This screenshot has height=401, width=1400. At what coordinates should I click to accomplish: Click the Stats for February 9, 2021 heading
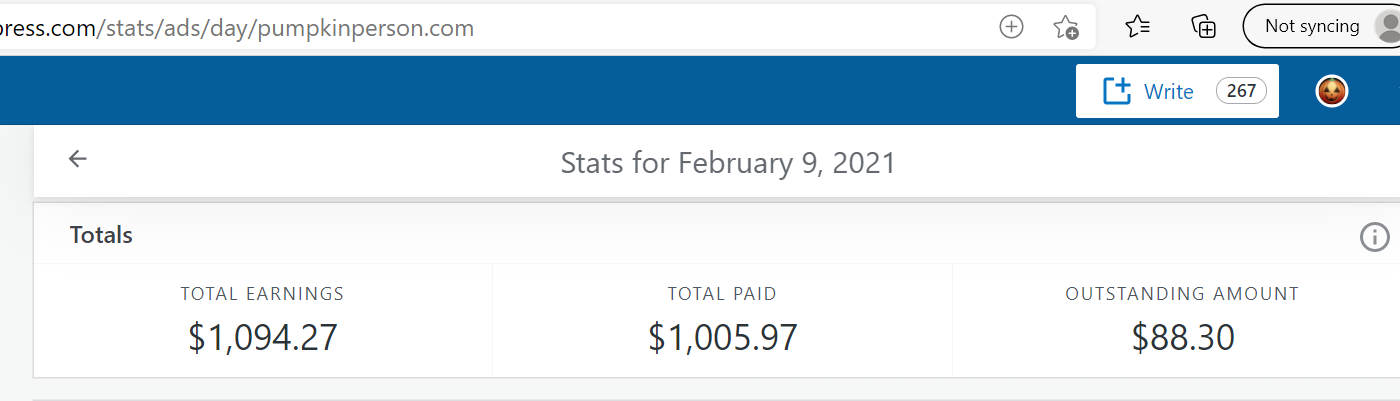pyautogui.click(x=728, y=162)
